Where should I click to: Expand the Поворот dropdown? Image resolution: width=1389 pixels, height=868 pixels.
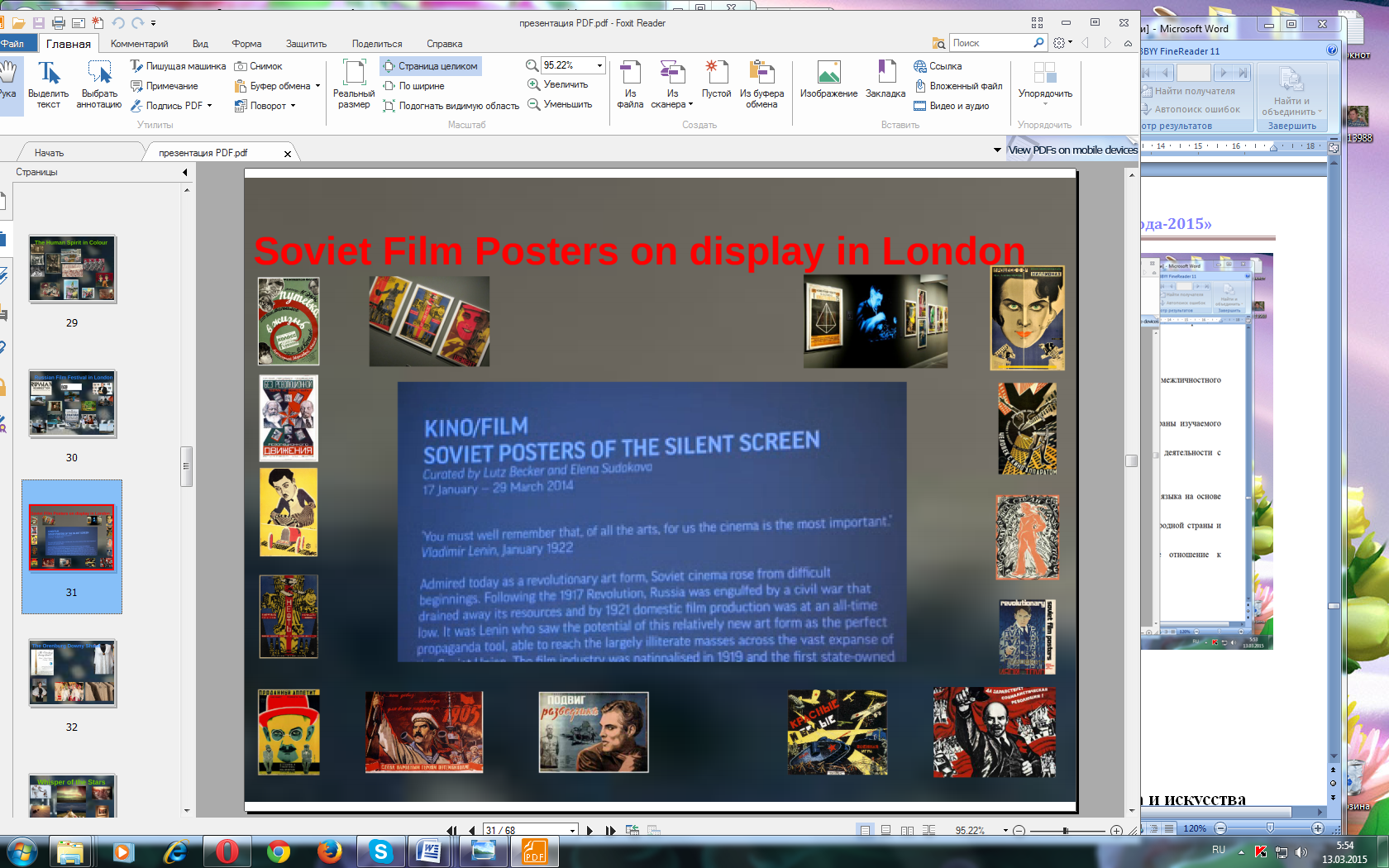[x=293, y=106]
